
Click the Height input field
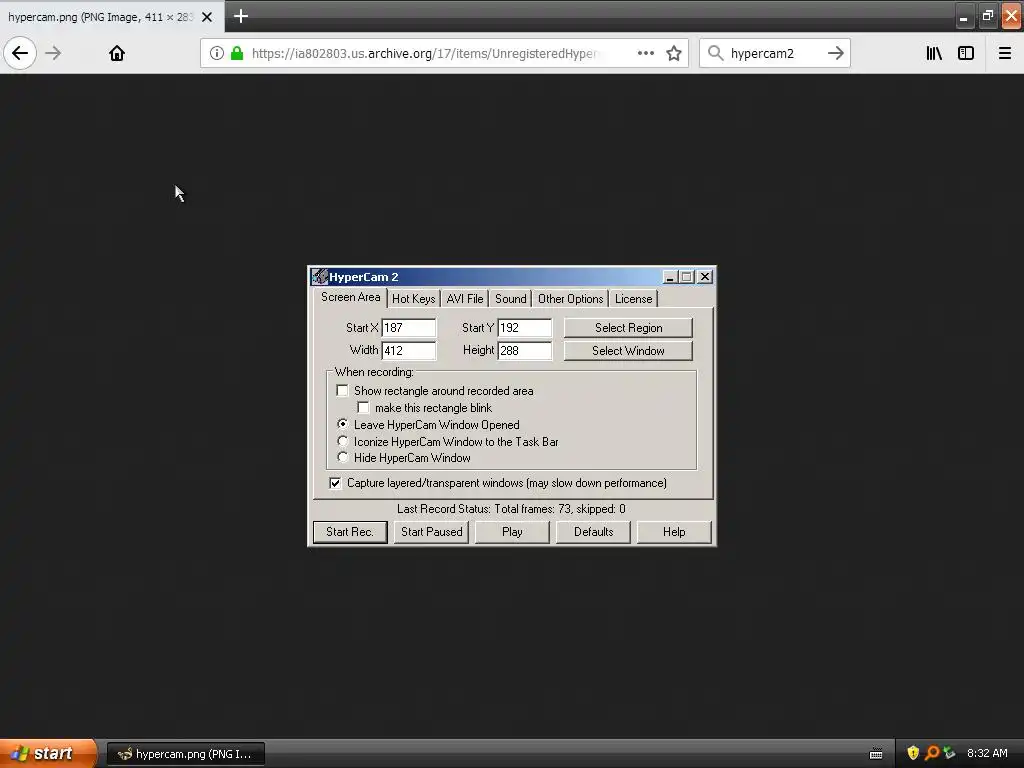[524, 351]
